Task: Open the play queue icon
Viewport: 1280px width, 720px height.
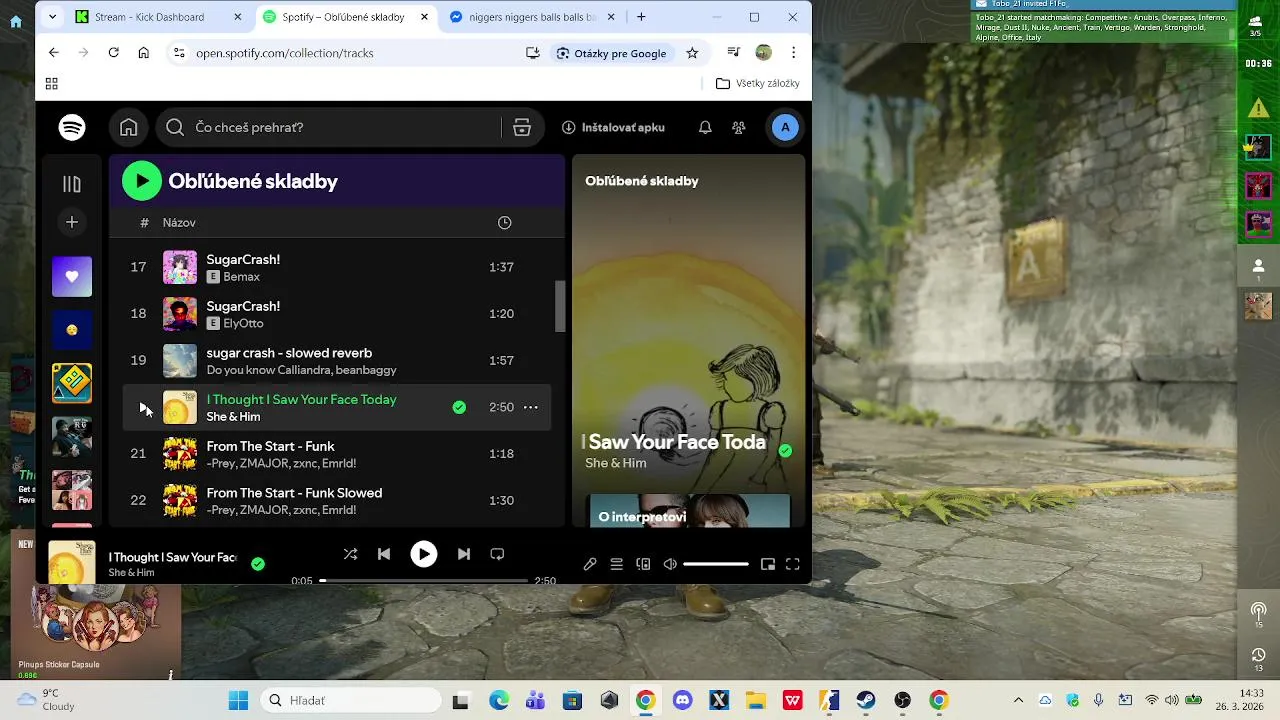Action: [617, 564]
